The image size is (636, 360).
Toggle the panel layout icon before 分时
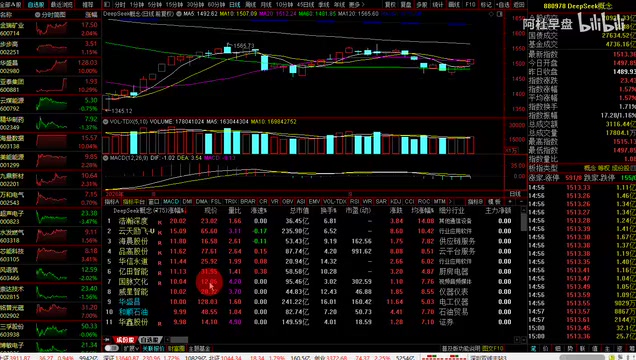pyautogui.click(x=107, y=4)
